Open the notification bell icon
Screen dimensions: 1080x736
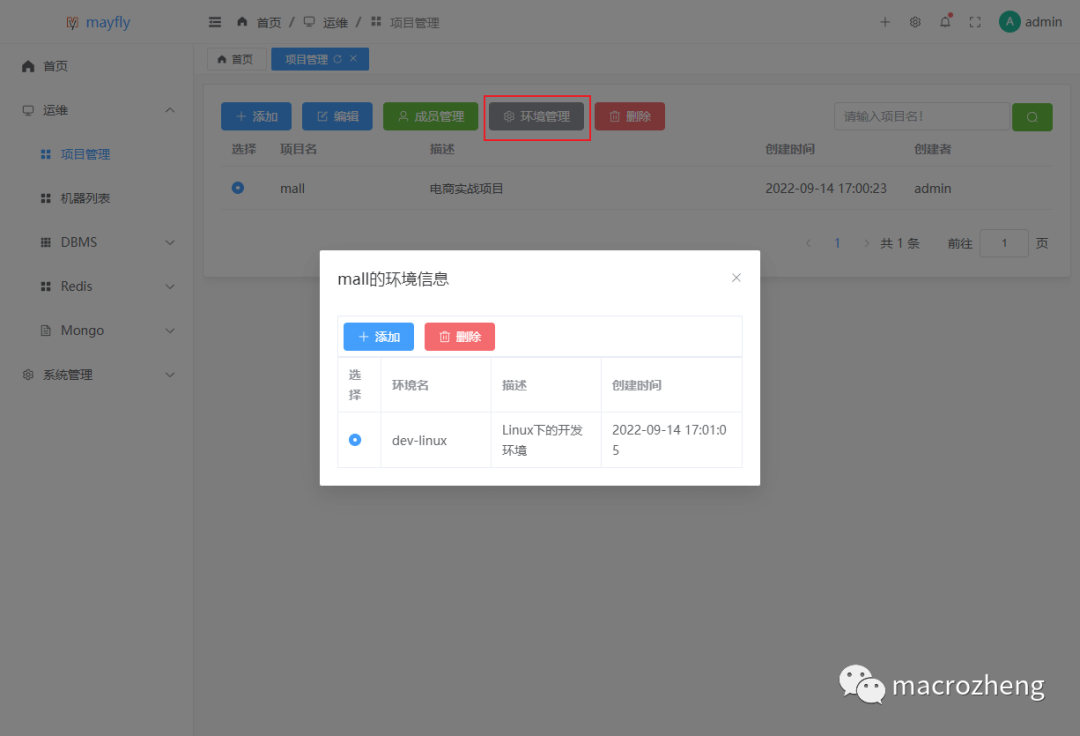click(945, 22)
